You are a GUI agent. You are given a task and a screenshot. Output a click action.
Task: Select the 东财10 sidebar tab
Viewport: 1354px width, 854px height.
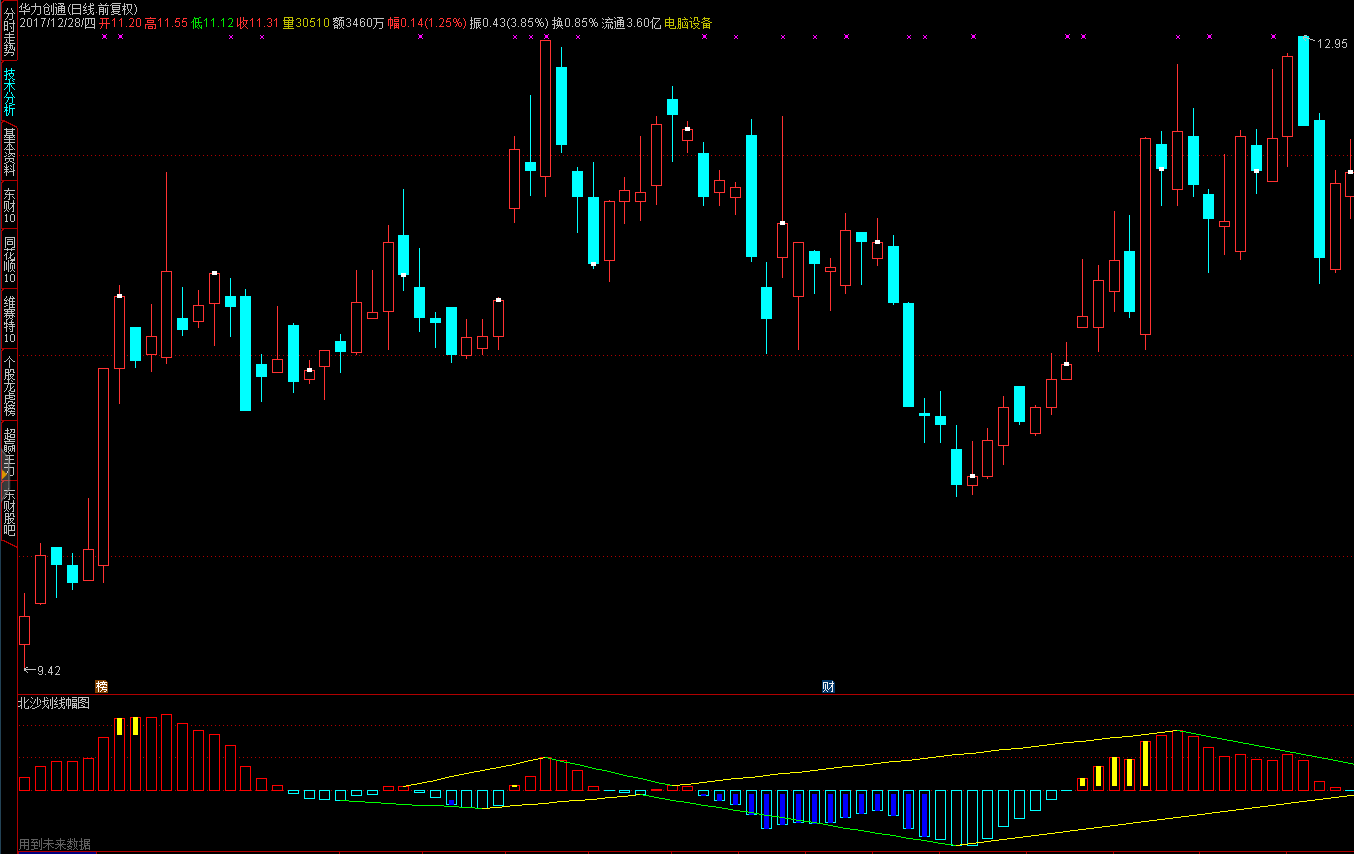[9, 205]
